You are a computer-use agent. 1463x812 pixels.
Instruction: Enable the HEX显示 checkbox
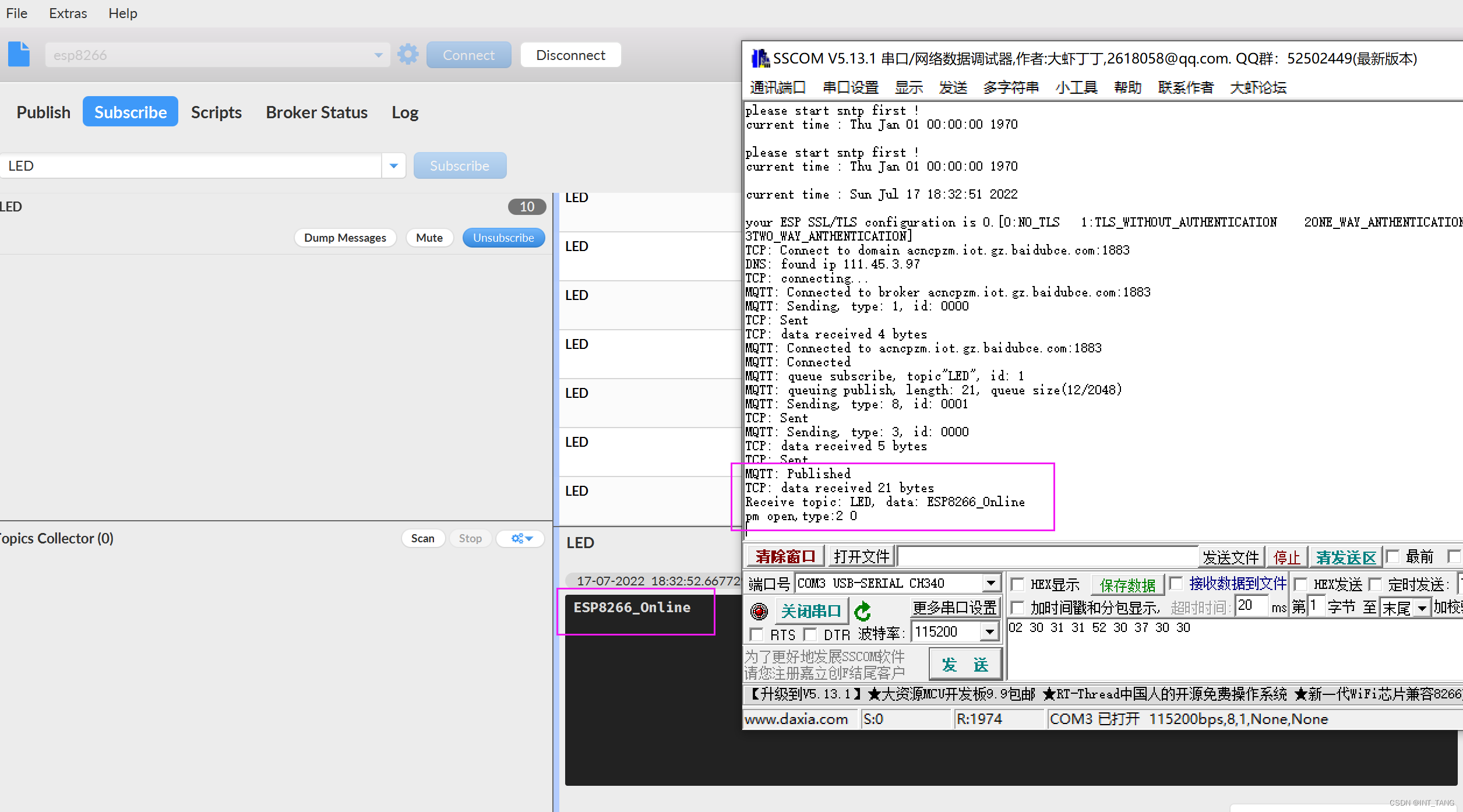click(1018, 584)
